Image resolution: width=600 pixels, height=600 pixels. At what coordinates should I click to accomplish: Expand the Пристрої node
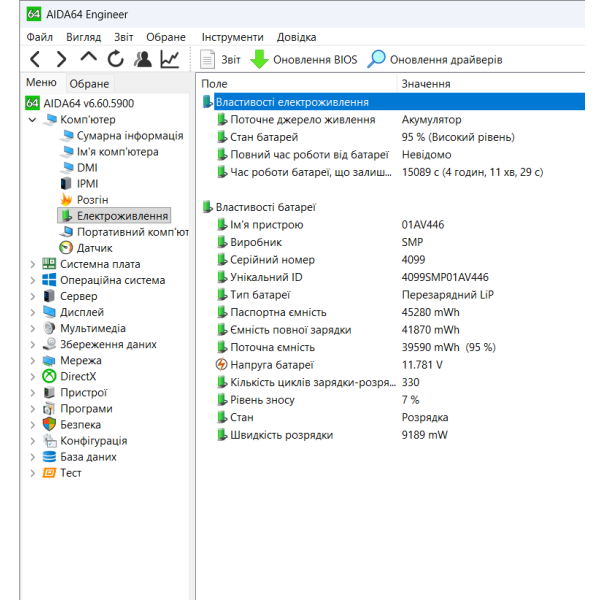33,393
